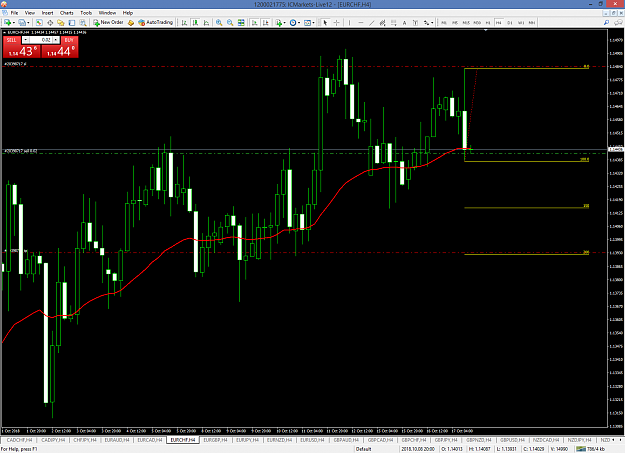The height and width of the screenshot is (453, 625).
Task: Switch to the GBPJPY,H4 chart tab
Action: [446, 440]
